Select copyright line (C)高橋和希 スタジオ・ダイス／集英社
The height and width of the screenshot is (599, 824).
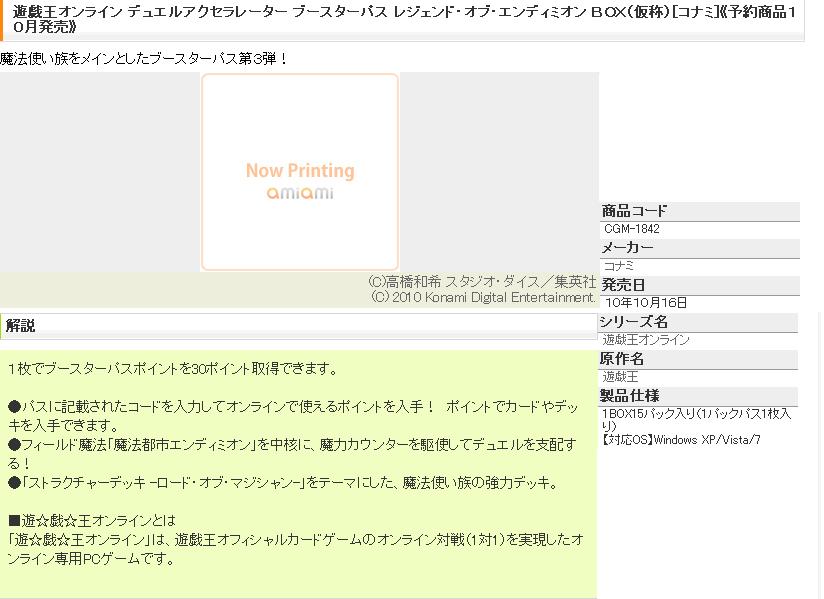coord(482,282)
